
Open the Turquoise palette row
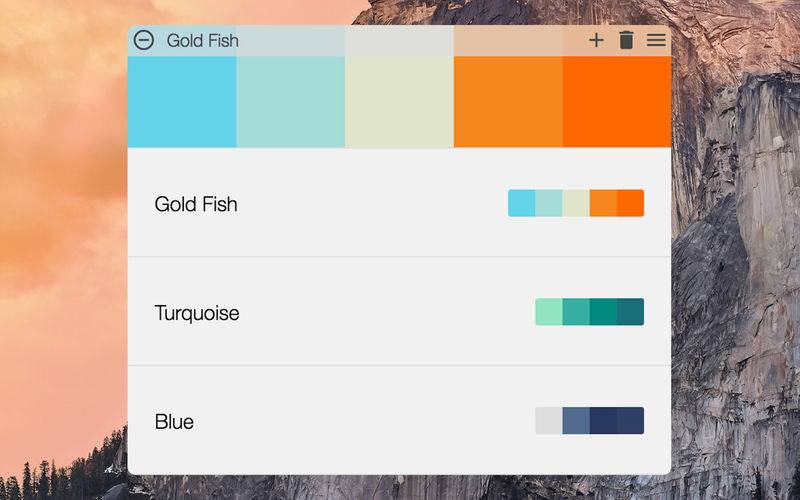click(x=399, y=311)
